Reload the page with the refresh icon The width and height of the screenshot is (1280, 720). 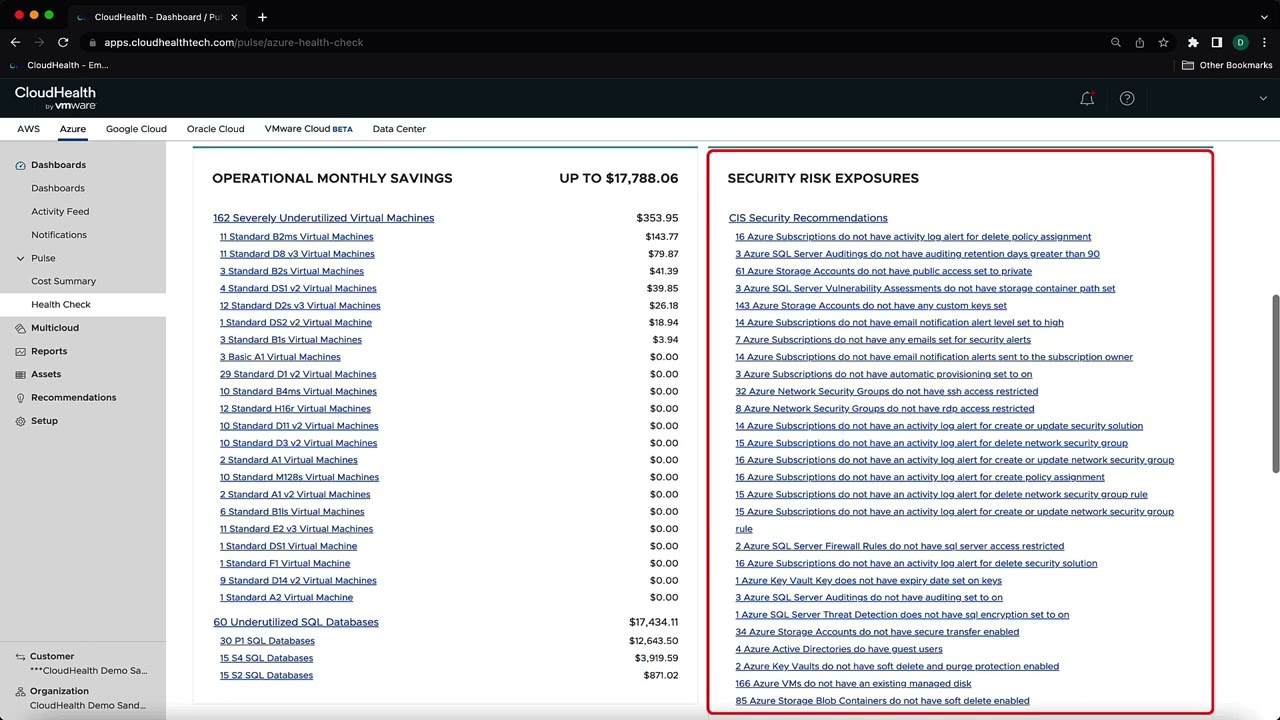tap(63, 42)
